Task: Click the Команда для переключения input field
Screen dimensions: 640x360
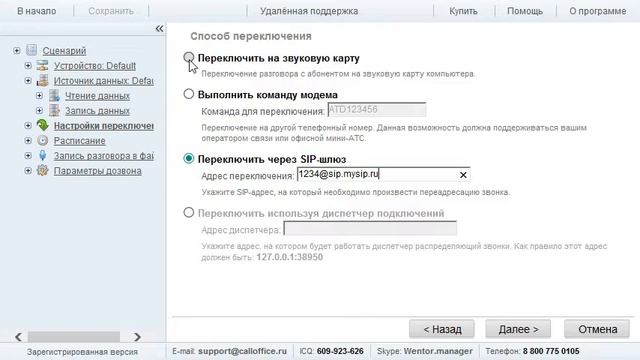Action: tap(377, 109)
